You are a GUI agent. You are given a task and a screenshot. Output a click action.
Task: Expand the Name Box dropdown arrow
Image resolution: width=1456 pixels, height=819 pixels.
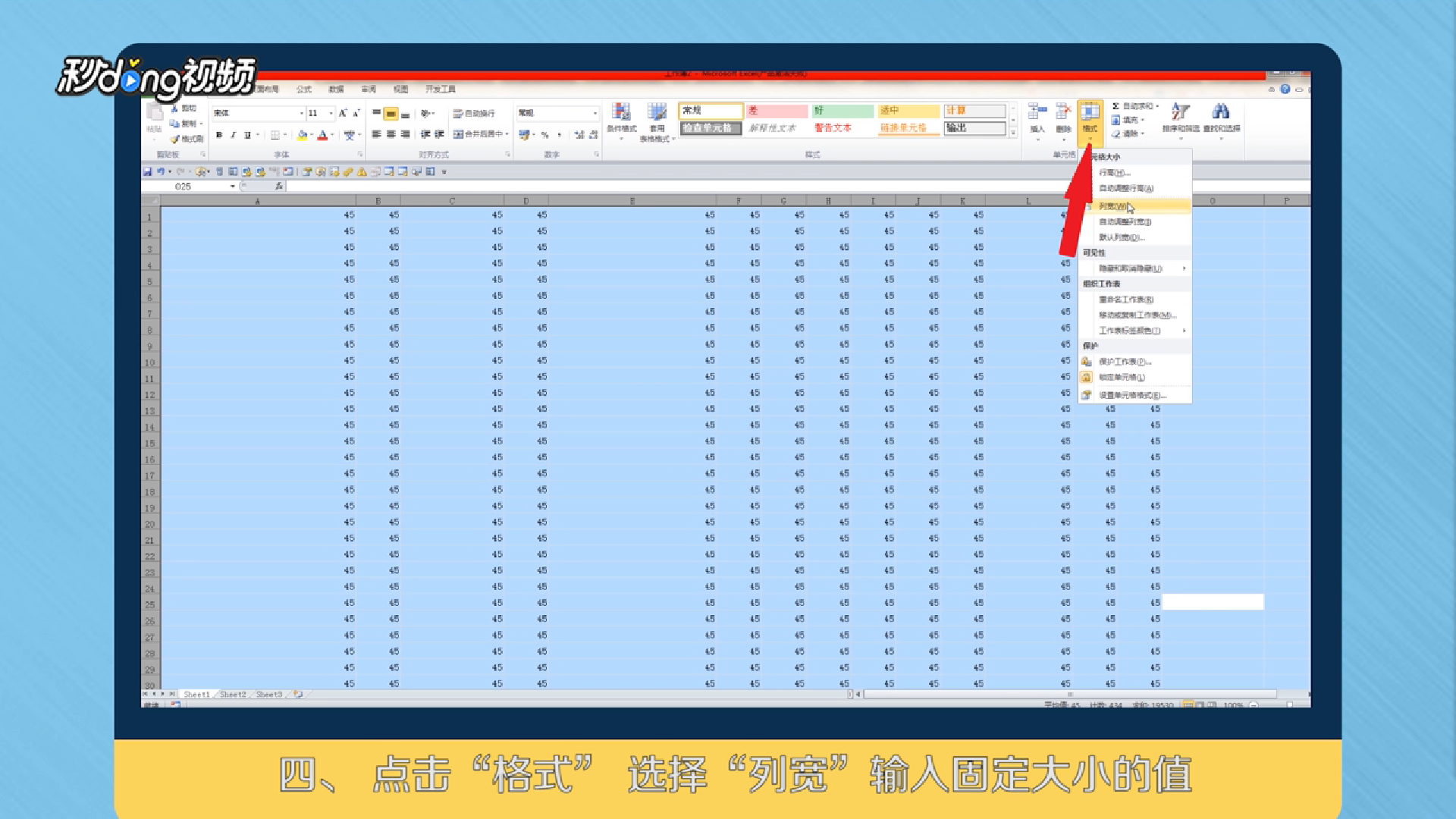(232, 187)
